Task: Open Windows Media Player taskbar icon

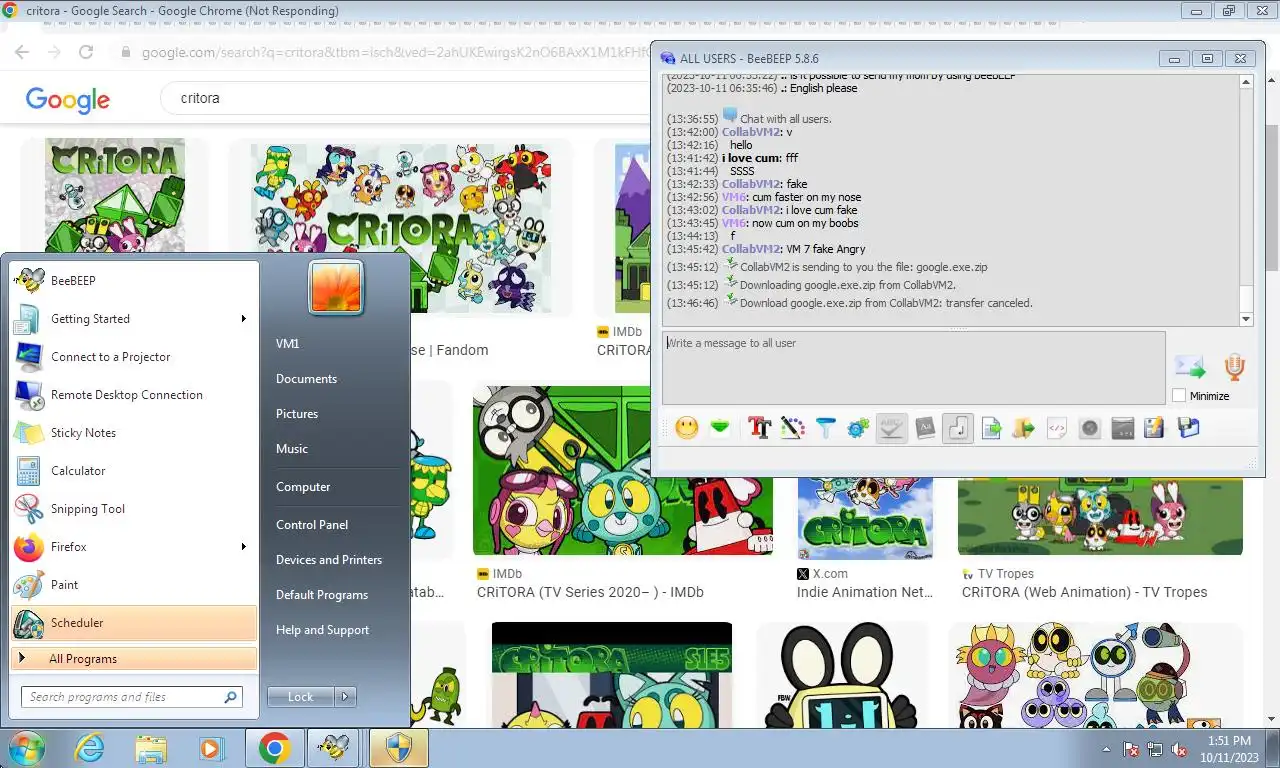Action: (x=211, y=748)
